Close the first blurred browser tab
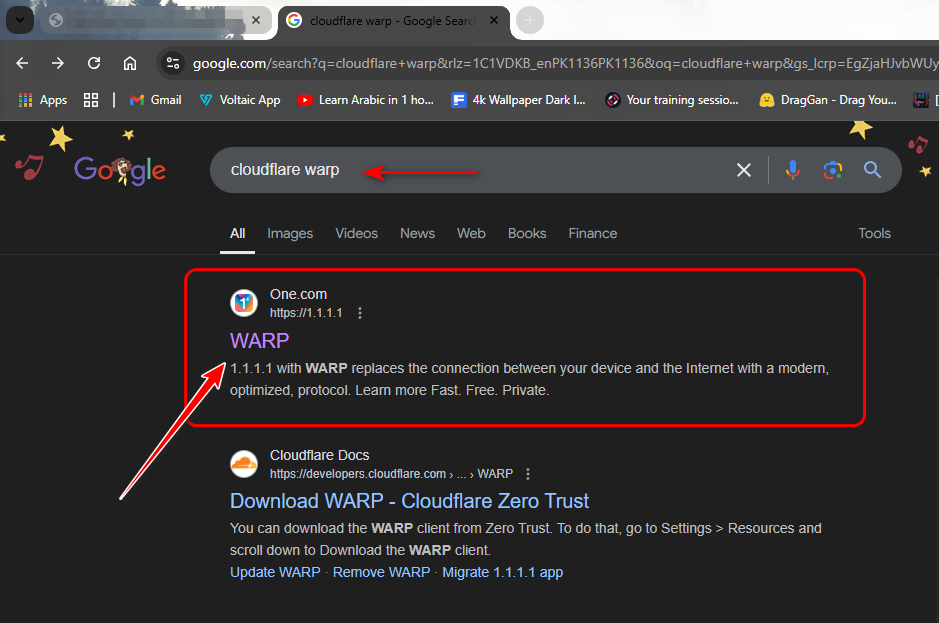939x623 pixels. [256, 20]
